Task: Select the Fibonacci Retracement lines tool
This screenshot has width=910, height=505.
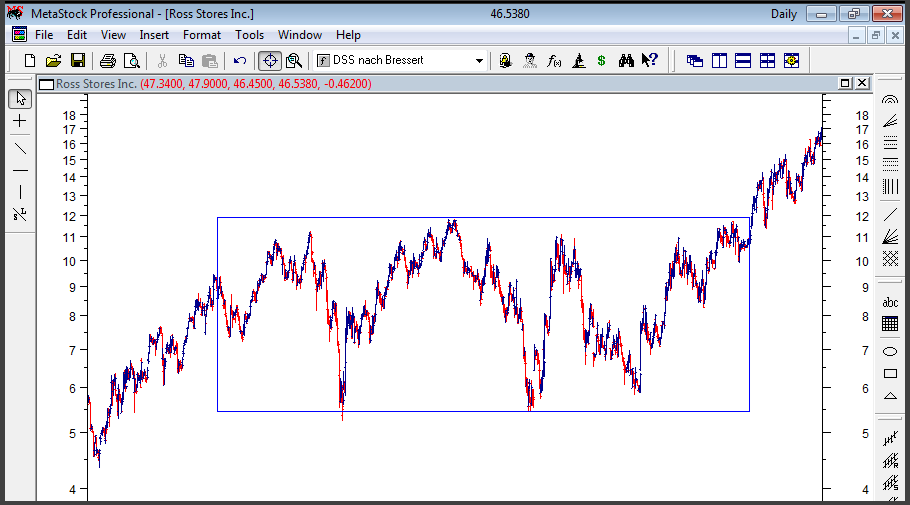Action: click(x=890, y=142)
